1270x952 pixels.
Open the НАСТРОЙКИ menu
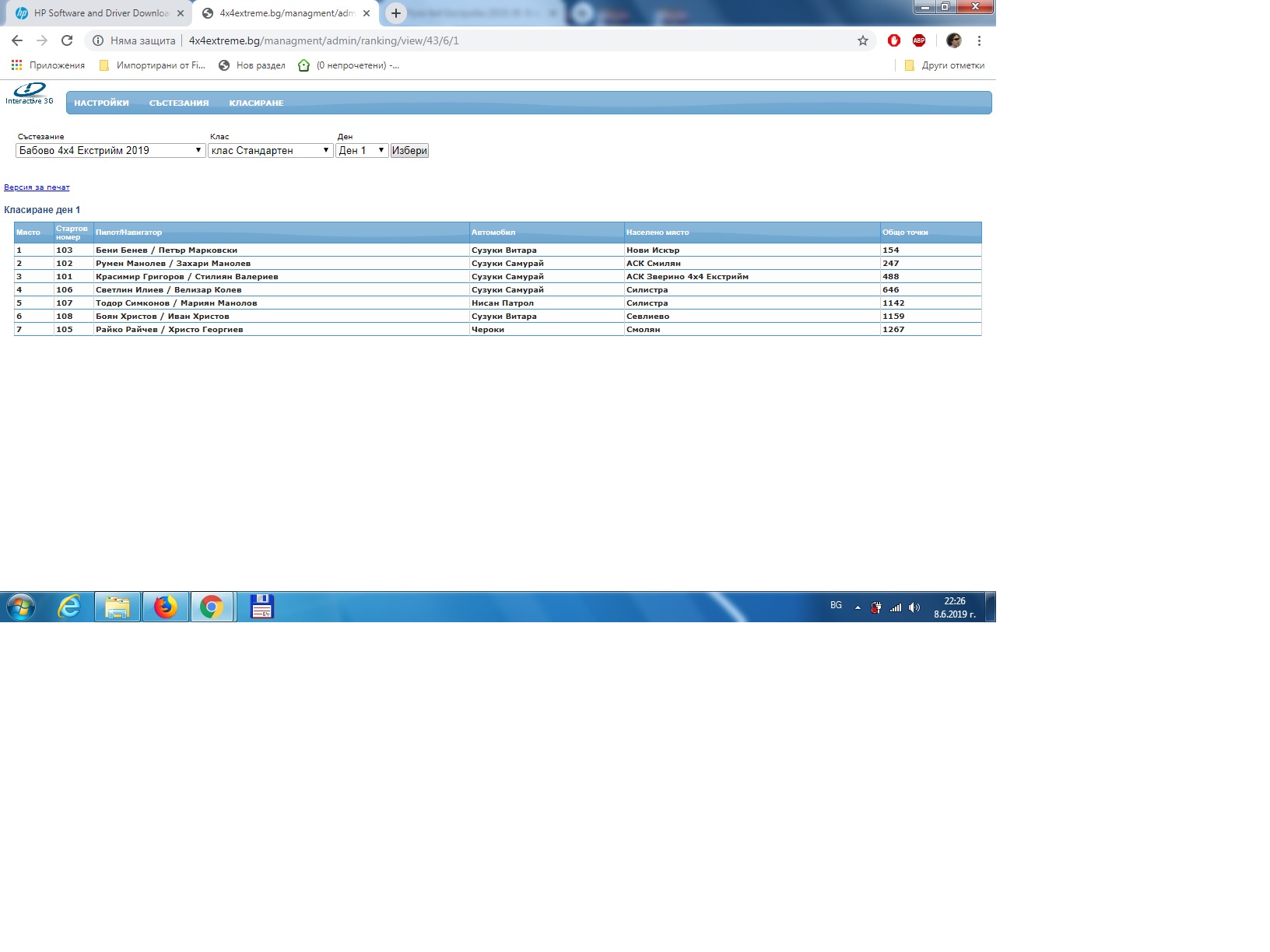tap(101, 103)
